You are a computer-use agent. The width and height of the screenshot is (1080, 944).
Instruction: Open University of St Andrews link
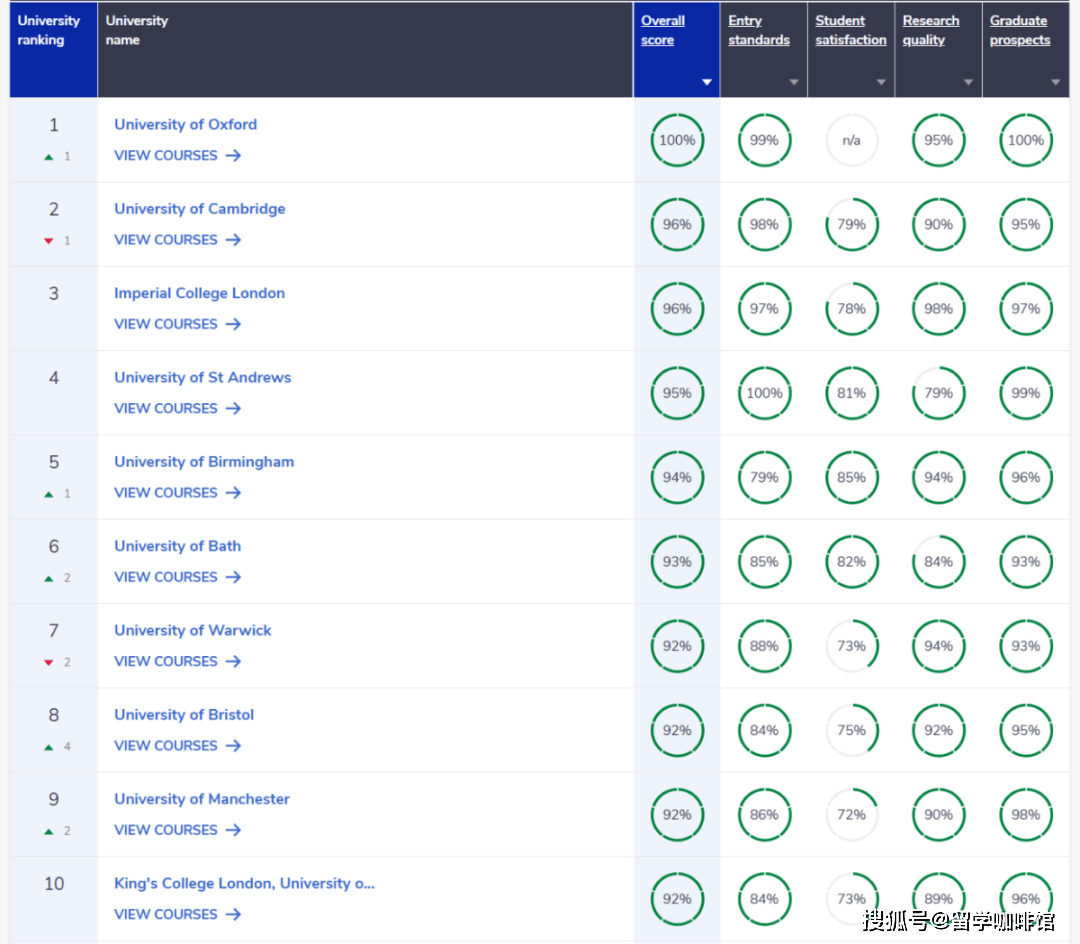202,377
